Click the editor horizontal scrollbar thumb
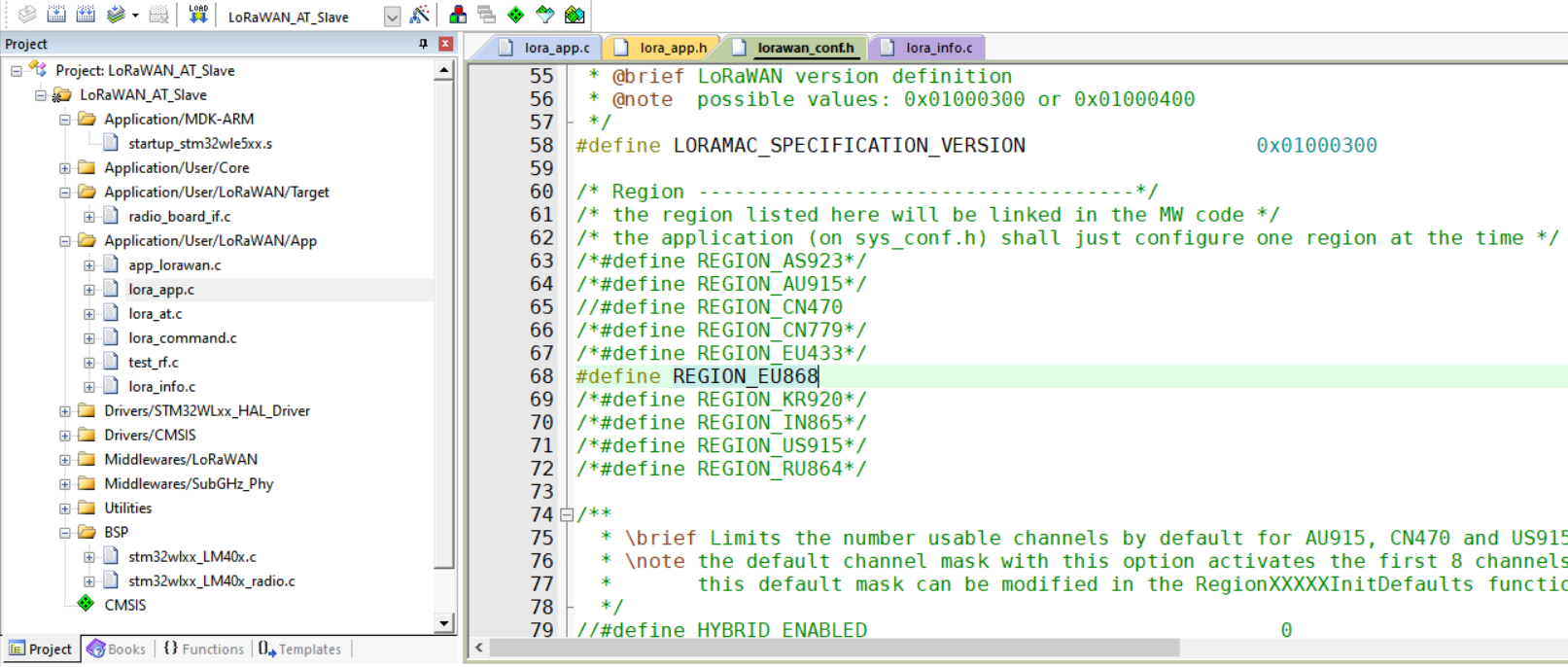This screenshot has width=1568, height=667. coord(834,648)
